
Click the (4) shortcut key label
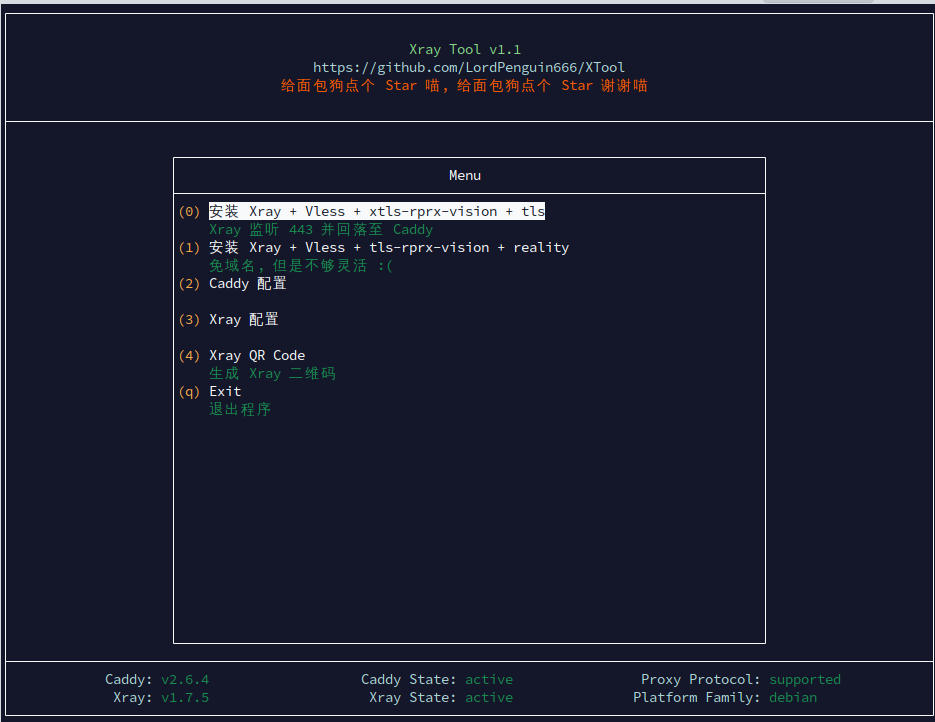coord(189,356)
